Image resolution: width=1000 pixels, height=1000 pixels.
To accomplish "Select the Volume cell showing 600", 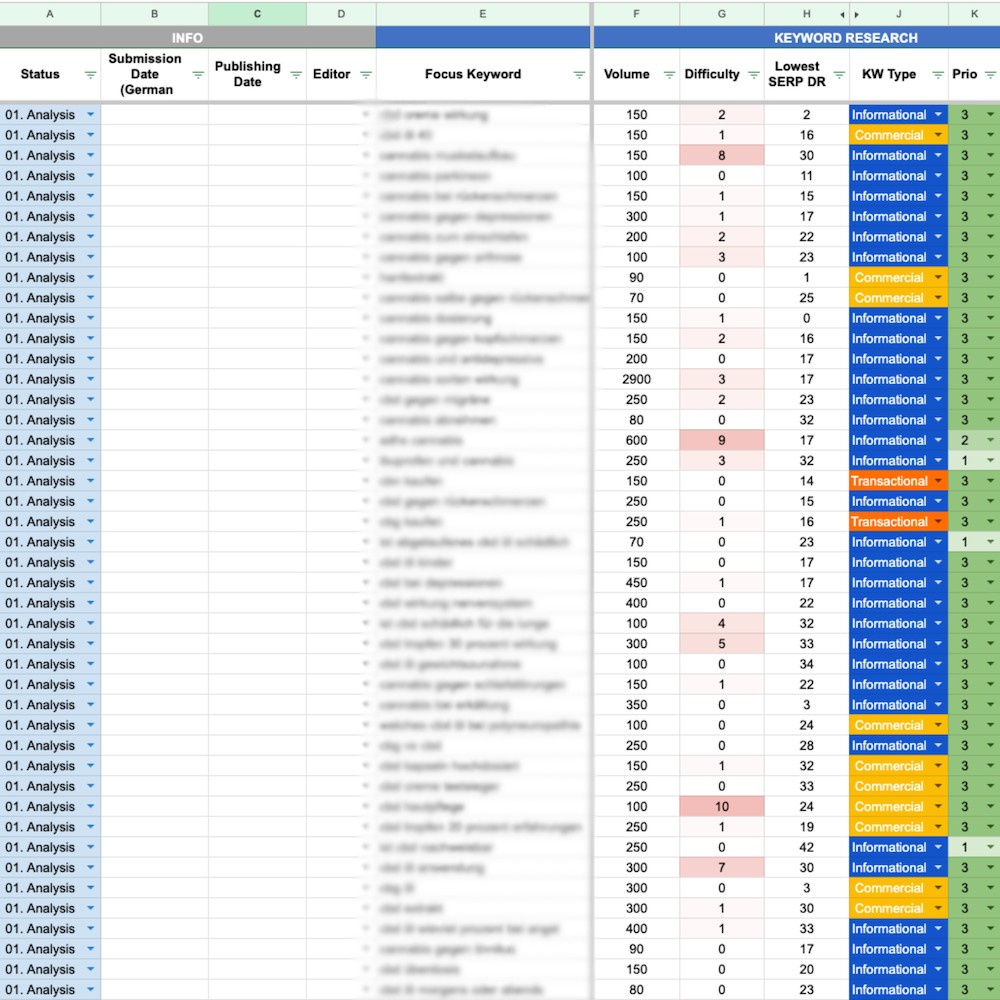I will pos(636,440).
